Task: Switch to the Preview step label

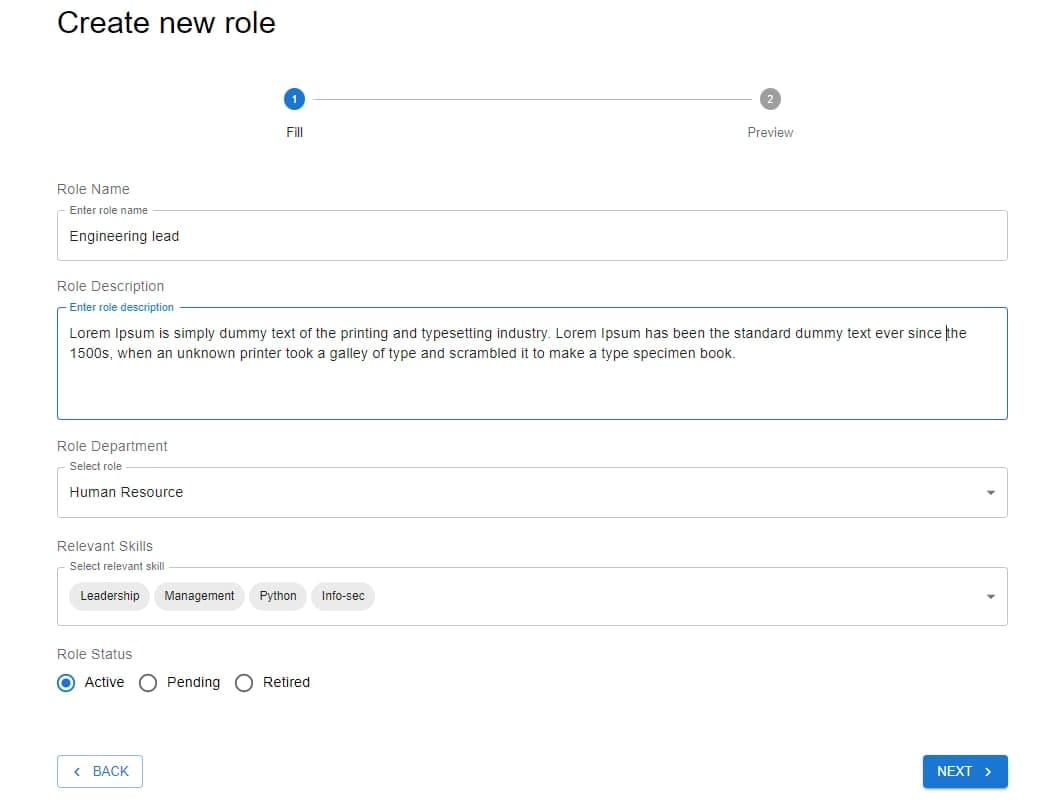Action: [x=769, y=132]
